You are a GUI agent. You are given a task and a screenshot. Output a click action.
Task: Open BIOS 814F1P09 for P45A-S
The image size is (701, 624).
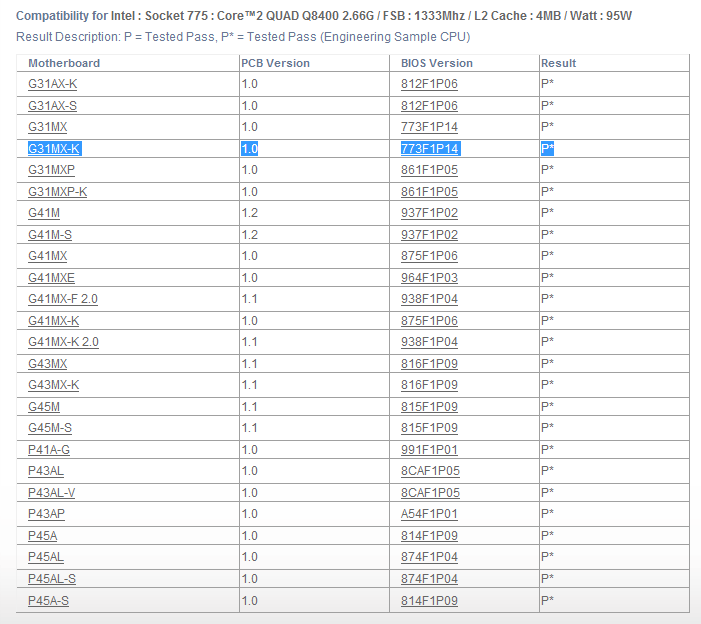click(x=429, y=600)
